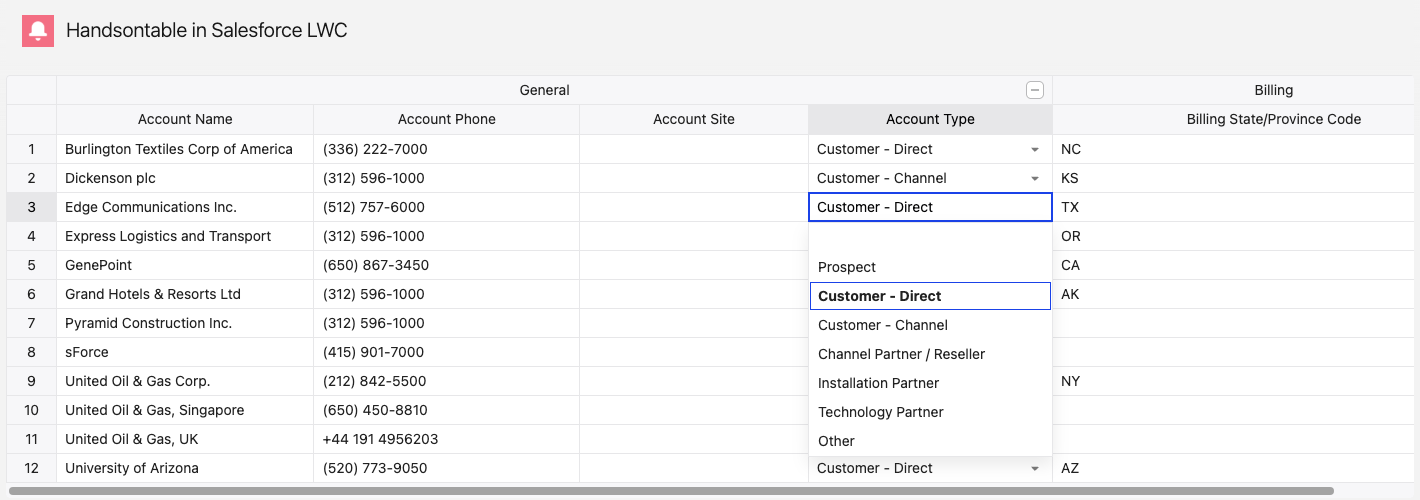1420x500 pixels.
Task: Pick Technology Partner from the list
Action: point(930,412)
